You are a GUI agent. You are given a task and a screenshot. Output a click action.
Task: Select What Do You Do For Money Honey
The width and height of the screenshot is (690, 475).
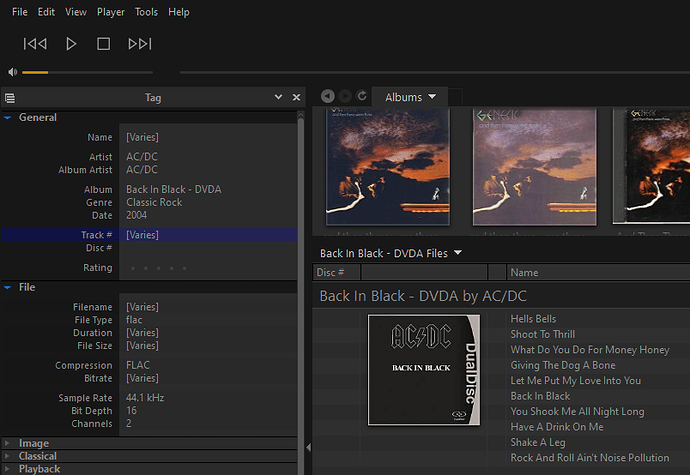[590, 350]
